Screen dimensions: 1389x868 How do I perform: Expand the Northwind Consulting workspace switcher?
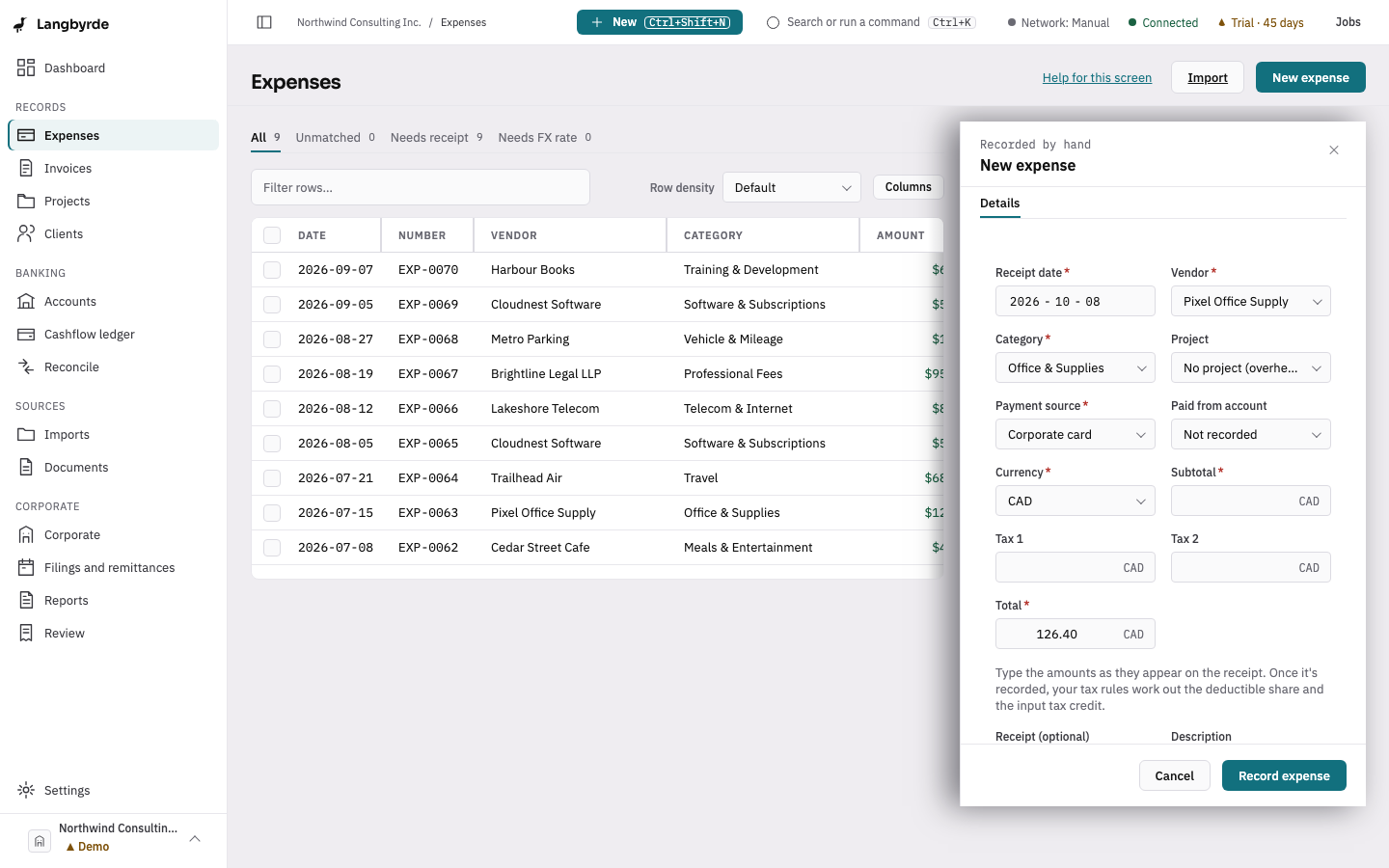click(114, 837)
